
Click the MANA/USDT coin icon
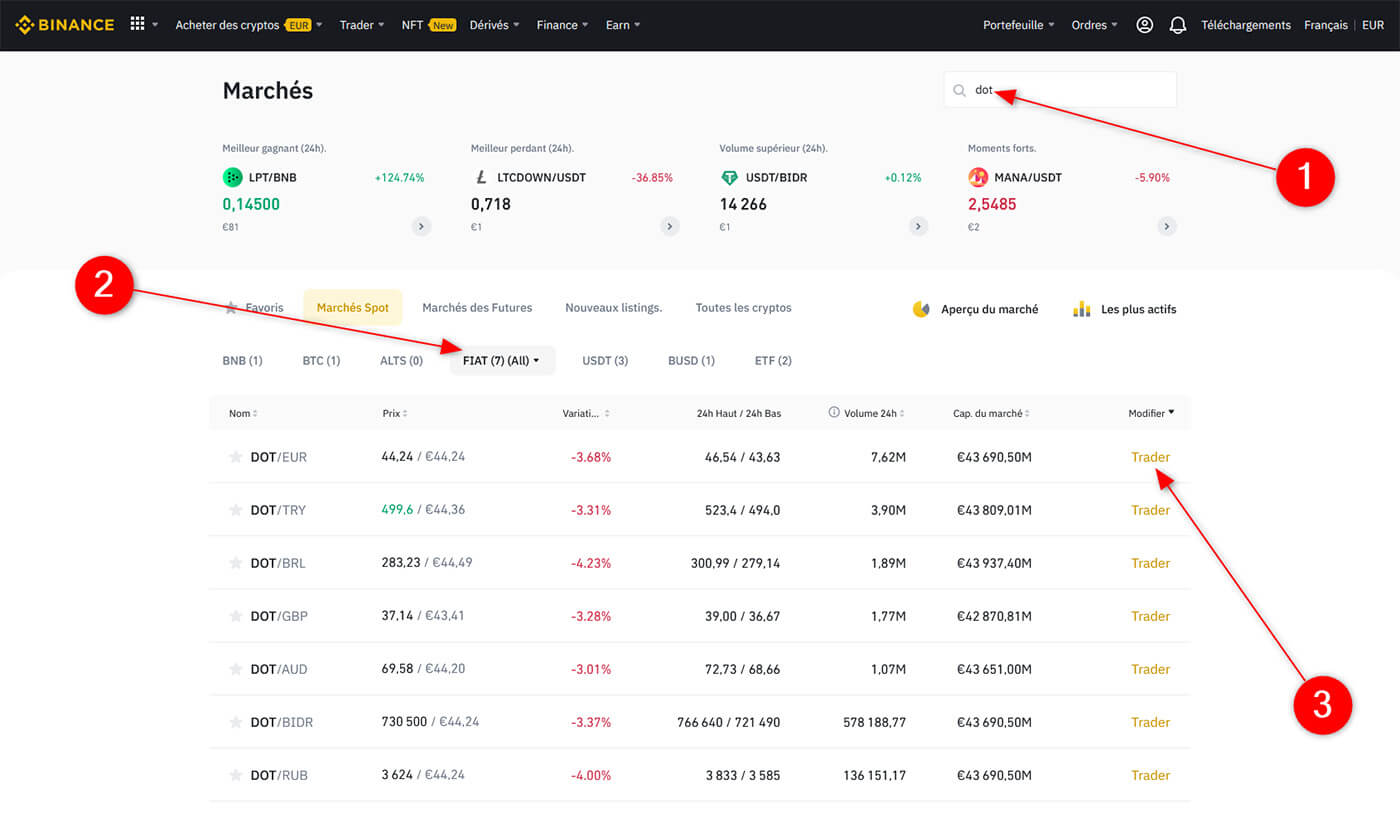[978, 177]
